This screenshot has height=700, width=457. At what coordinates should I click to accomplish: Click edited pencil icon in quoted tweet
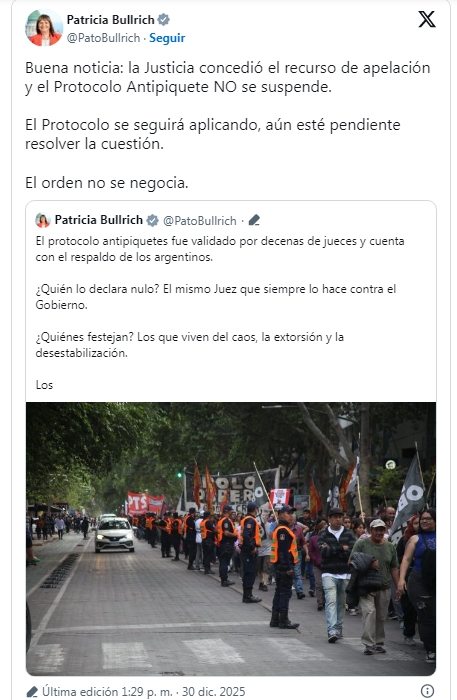(254, 220)
